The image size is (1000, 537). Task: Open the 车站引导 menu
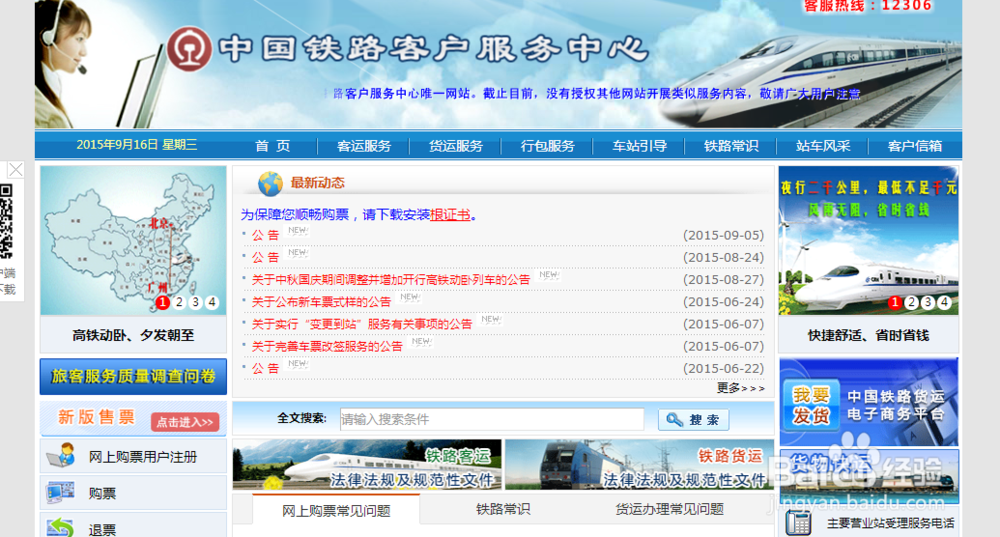[x=639, y=146]
